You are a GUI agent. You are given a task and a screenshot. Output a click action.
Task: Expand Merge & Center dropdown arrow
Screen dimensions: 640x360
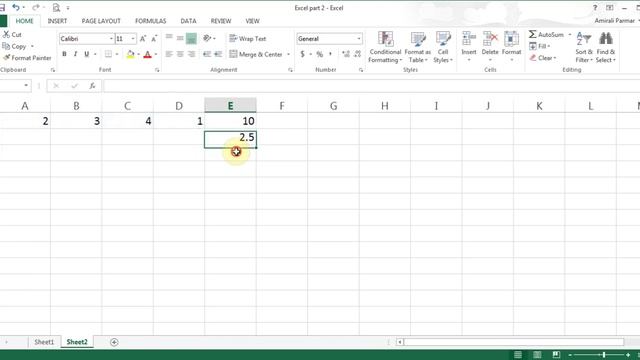coord(289,54)
